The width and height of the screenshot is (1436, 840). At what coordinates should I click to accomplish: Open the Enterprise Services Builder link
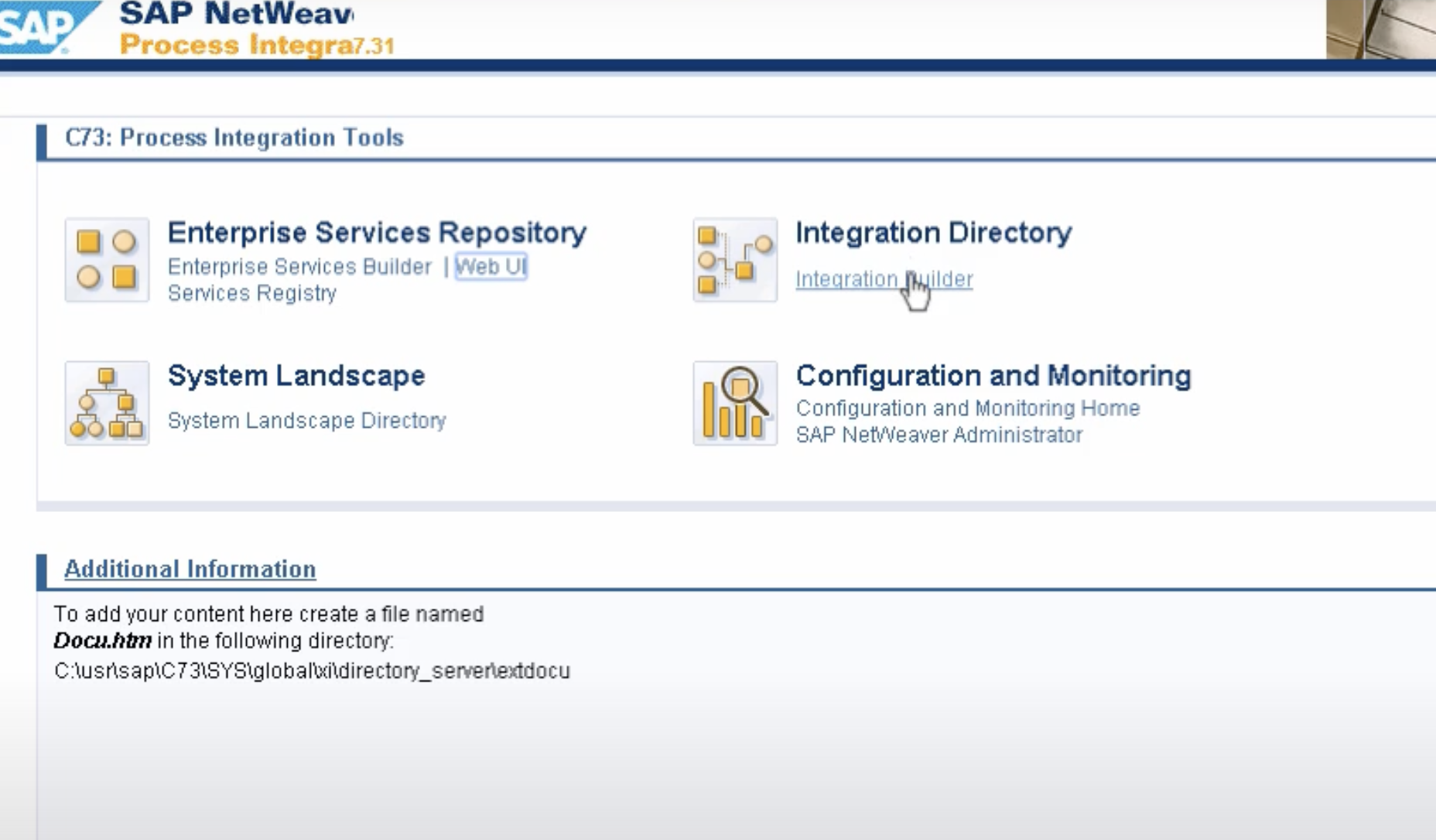pos(299,267)
